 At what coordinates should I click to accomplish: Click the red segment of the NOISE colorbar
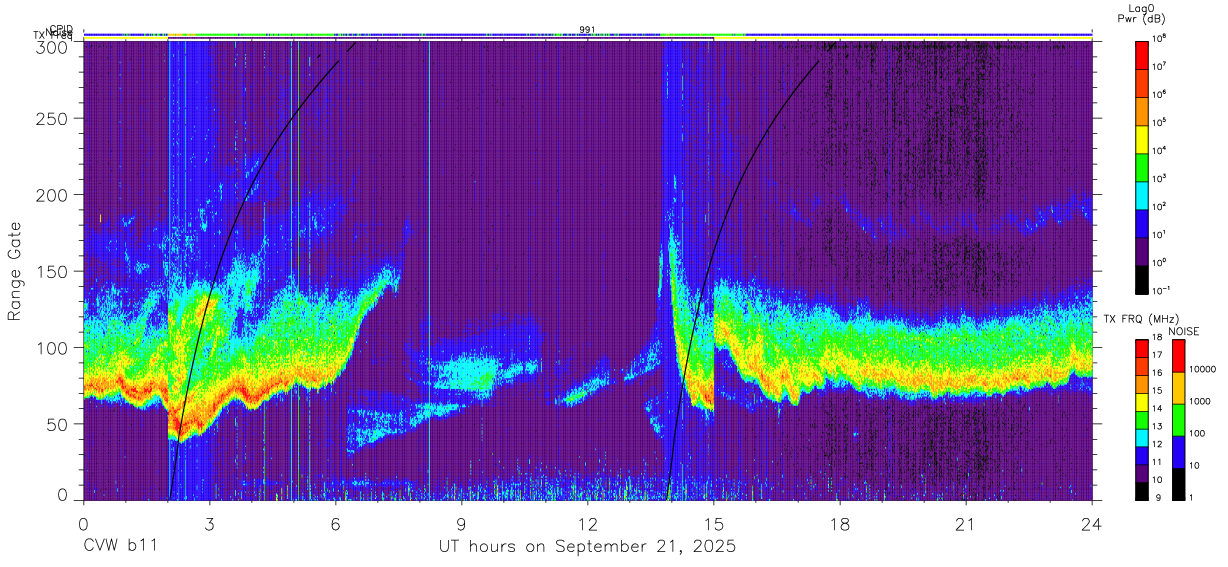[1177, 356]
